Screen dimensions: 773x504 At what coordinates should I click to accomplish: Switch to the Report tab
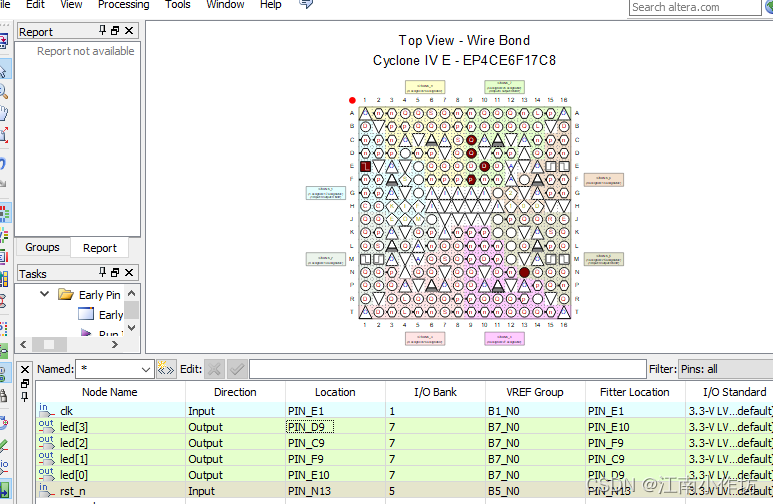coord(100,248)
